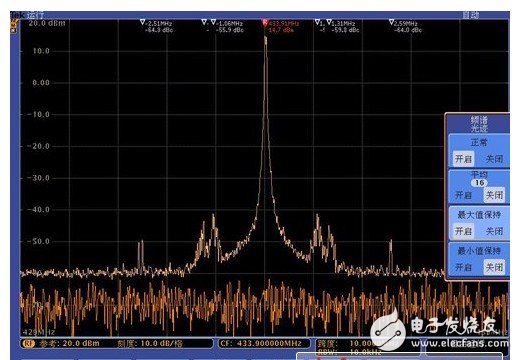Screen dimensions: 518x360
Task: Click the 平均 label in trace menu
Action: point(479,175)
